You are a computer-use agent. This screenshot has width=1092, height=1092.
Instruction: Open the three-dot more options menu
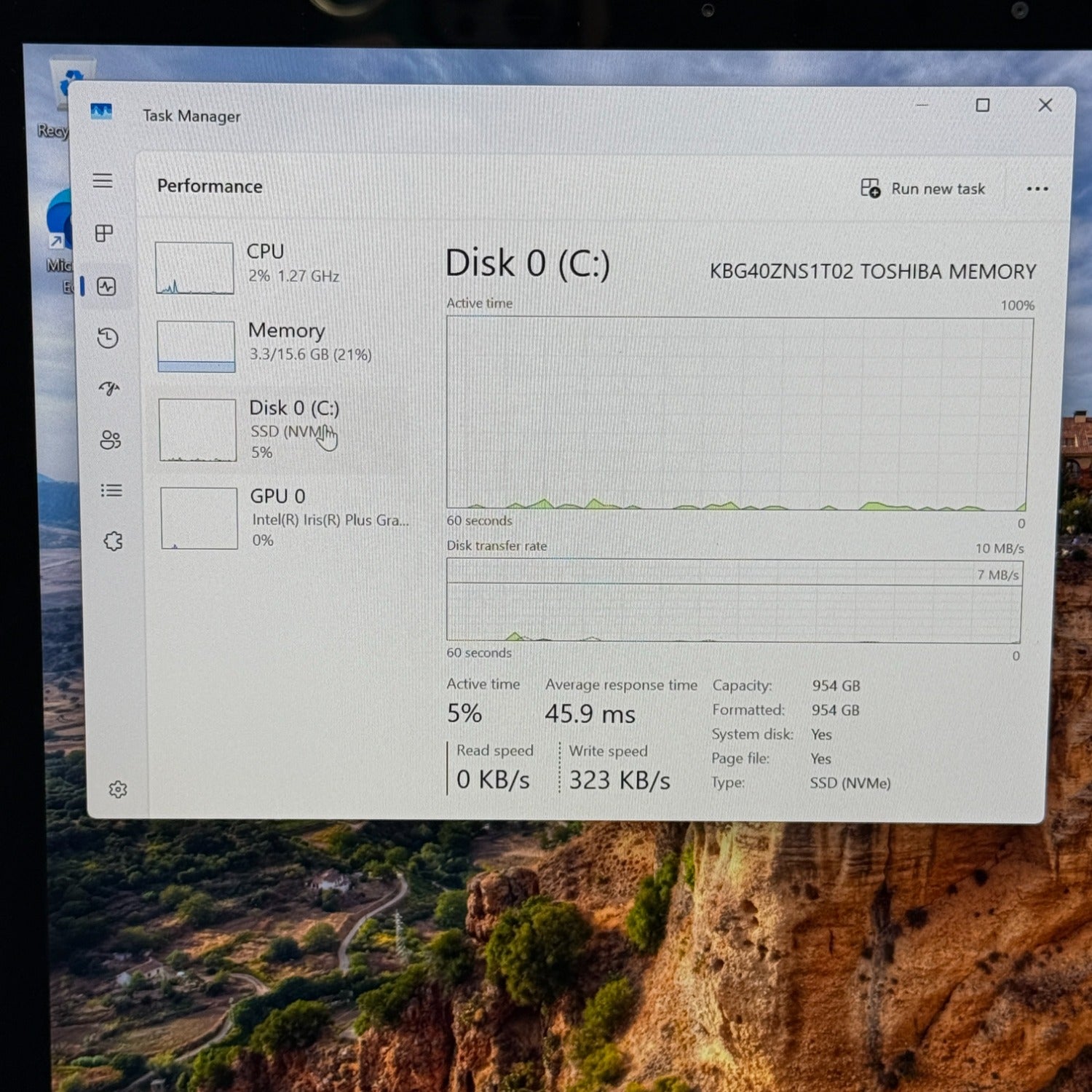pyautogui.click(x=1037, y=189)
